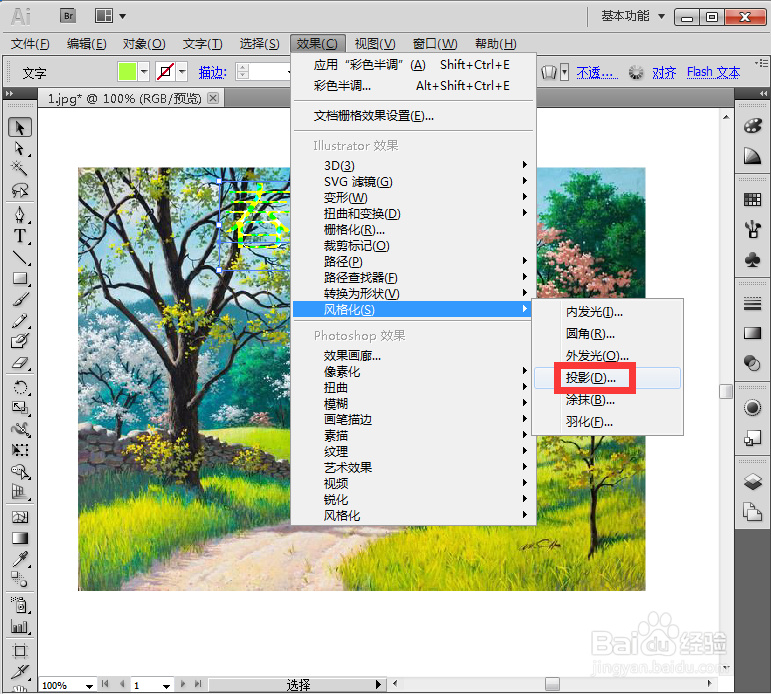Viewport: 771px width, 694px height.
Task: Open the stroke color dropdown arrow
Action: pyautogui.click(x=182, y=72)
